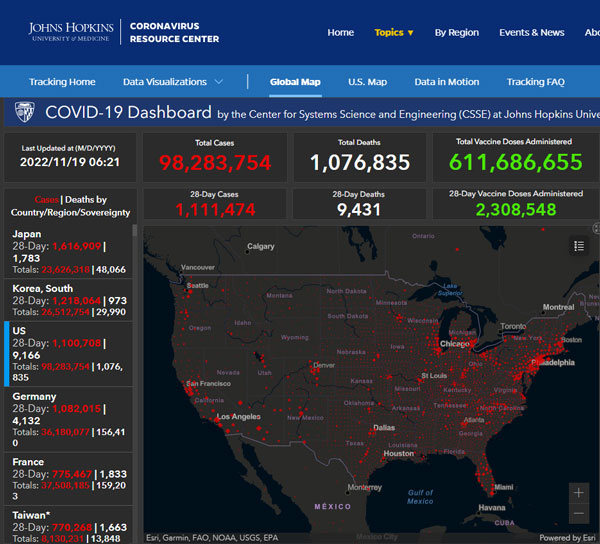Click the Seattle label on the map
600x544 pixels.
point(197,285)
